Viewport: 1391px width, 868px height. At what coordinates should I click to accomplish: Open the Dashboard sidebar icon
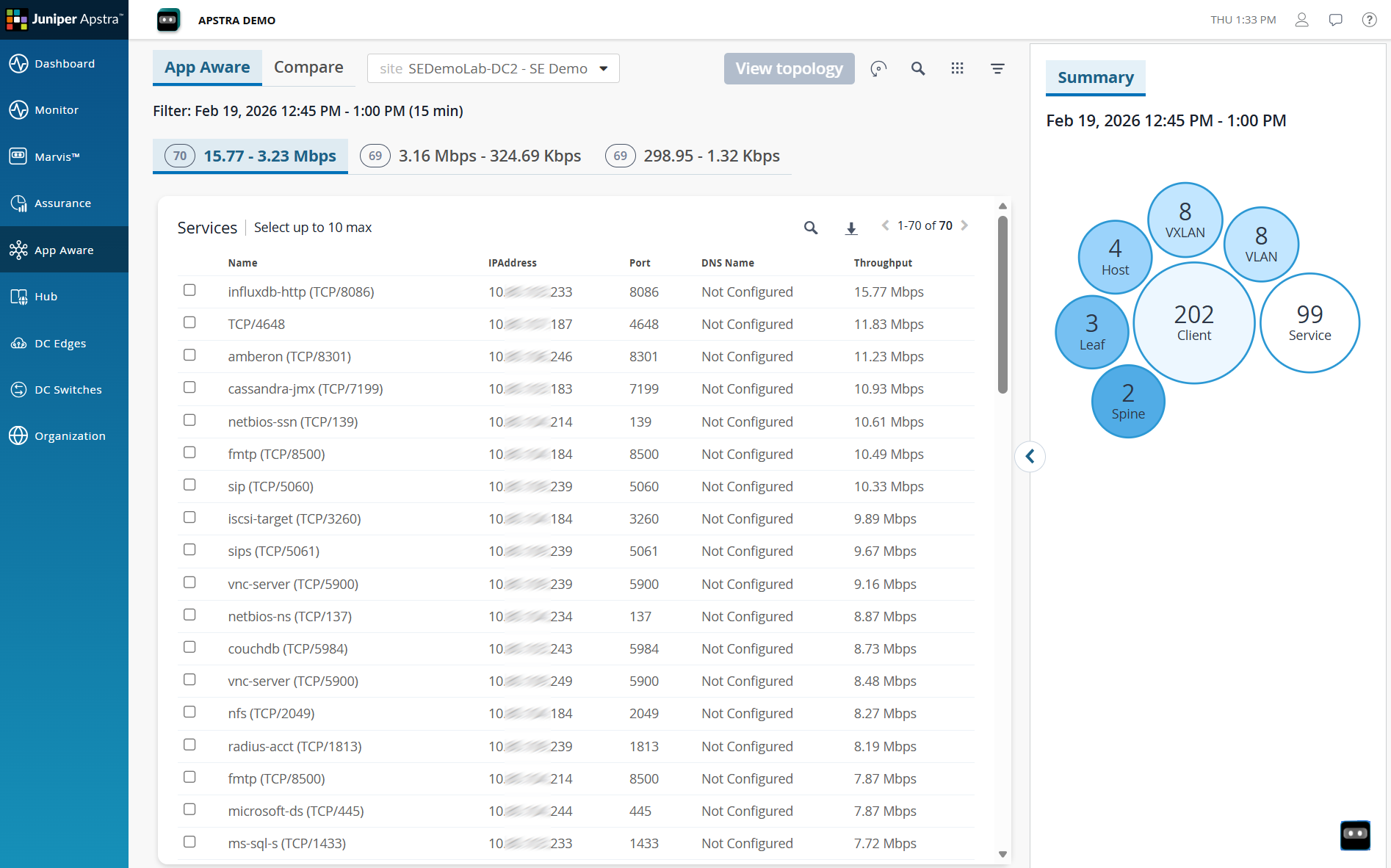(x=18, y=64)
